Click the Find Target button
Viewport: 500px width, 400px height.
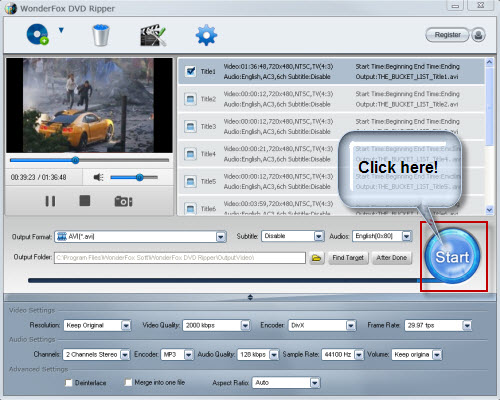pyautogui.click(x=348, y=258)
